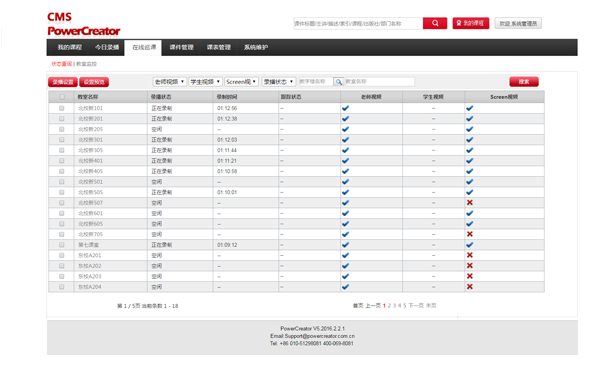600x369 pixels.
Task: Open the 老师视频 dropdown filter
Action: pyautogui.click(x=170, y=82)
